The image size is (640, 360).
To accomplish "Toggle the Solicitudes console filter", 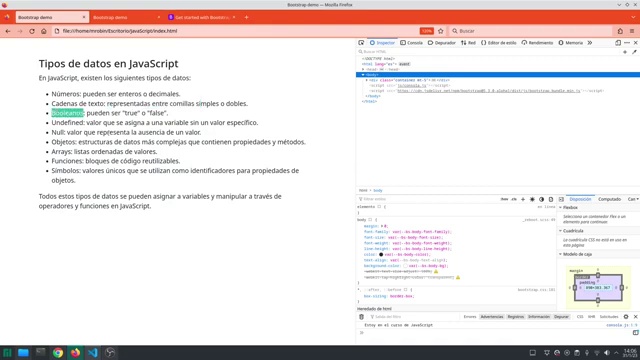I will point(609,317).
